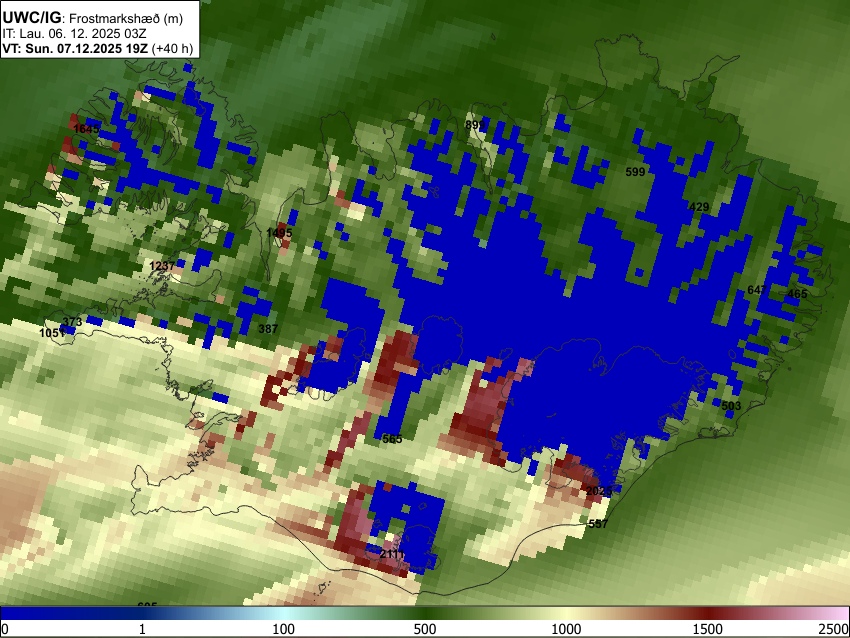Click the map value label 647
The height and width of the screenshot is (638, 850).
click(x=757, y=290)
